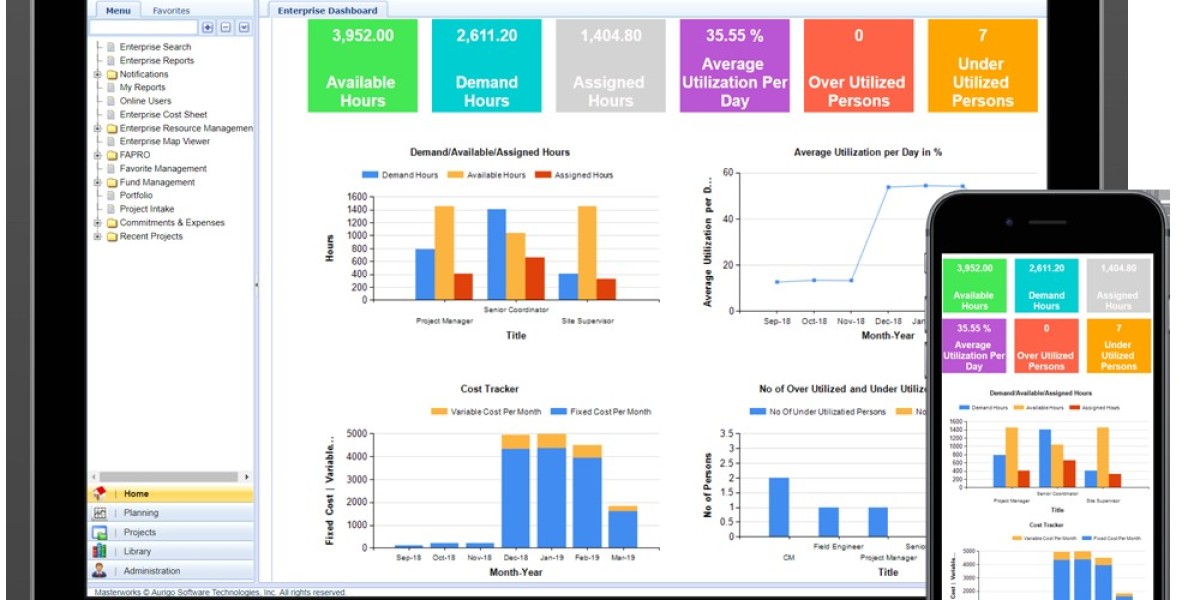Click the Masterworks copyright footer text

[220, 592]
